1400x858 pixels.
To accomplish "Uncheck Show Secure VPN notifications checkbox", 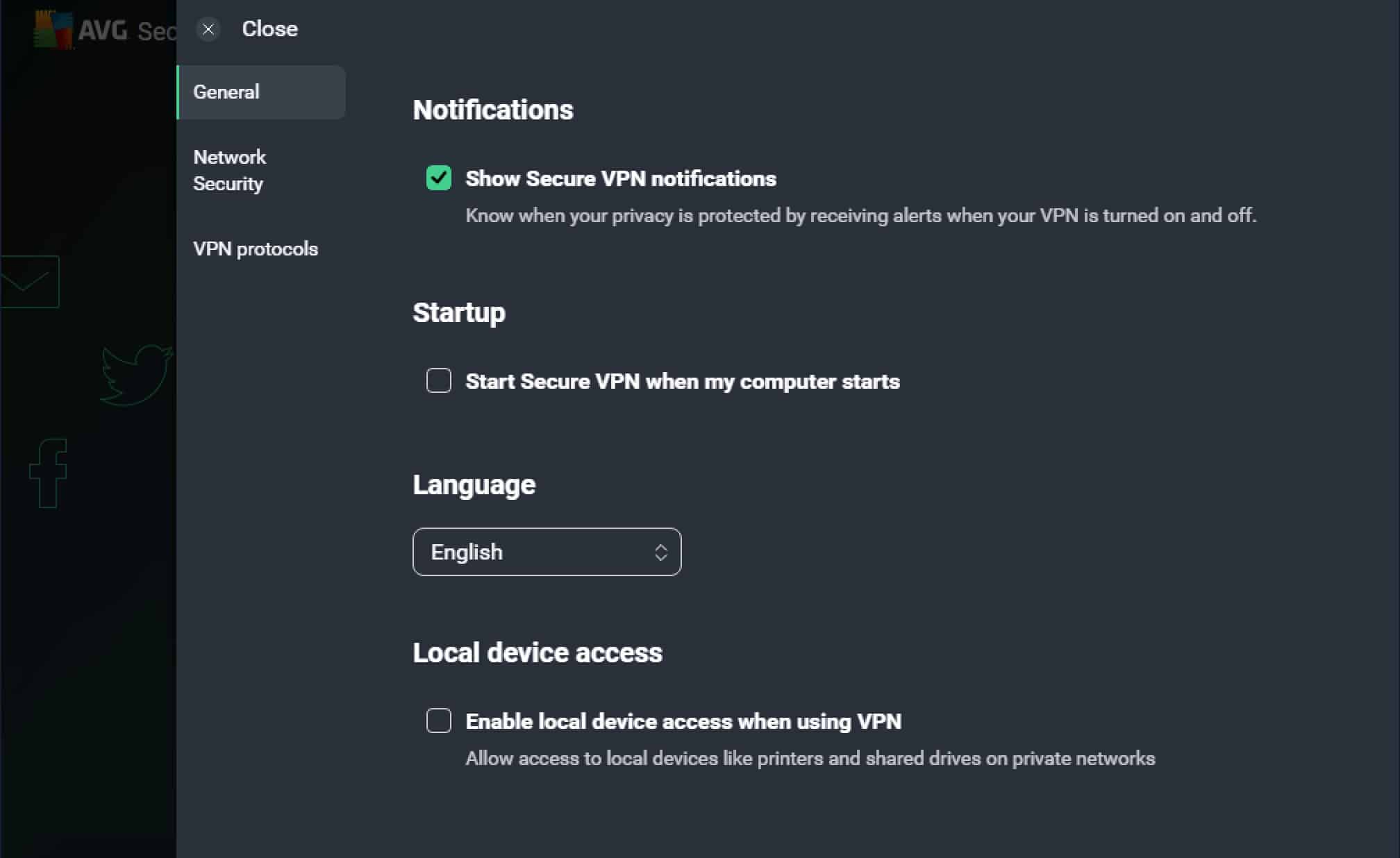I will (439, 178).
